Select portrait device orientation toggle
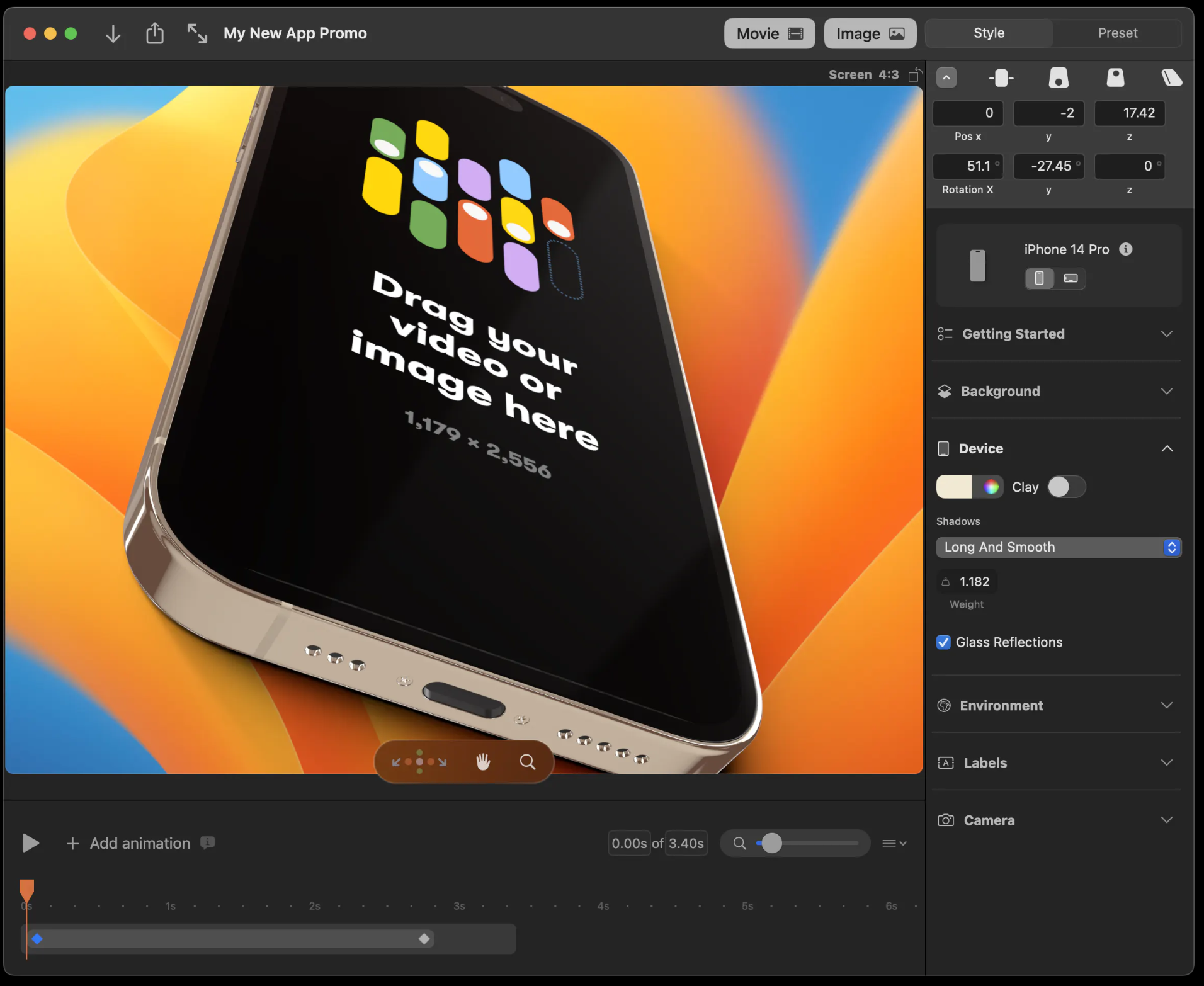This screenshot has height=986, width=1204. (1040, 278)
